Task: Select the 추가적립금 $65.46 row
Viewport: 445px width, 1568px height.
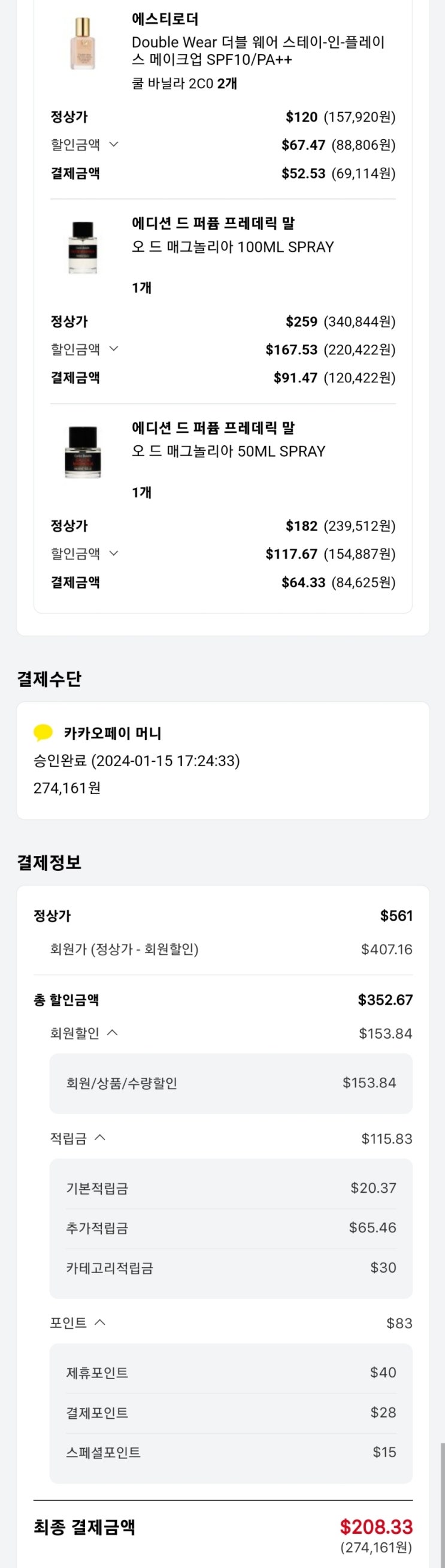Action: click(231, 1228)
